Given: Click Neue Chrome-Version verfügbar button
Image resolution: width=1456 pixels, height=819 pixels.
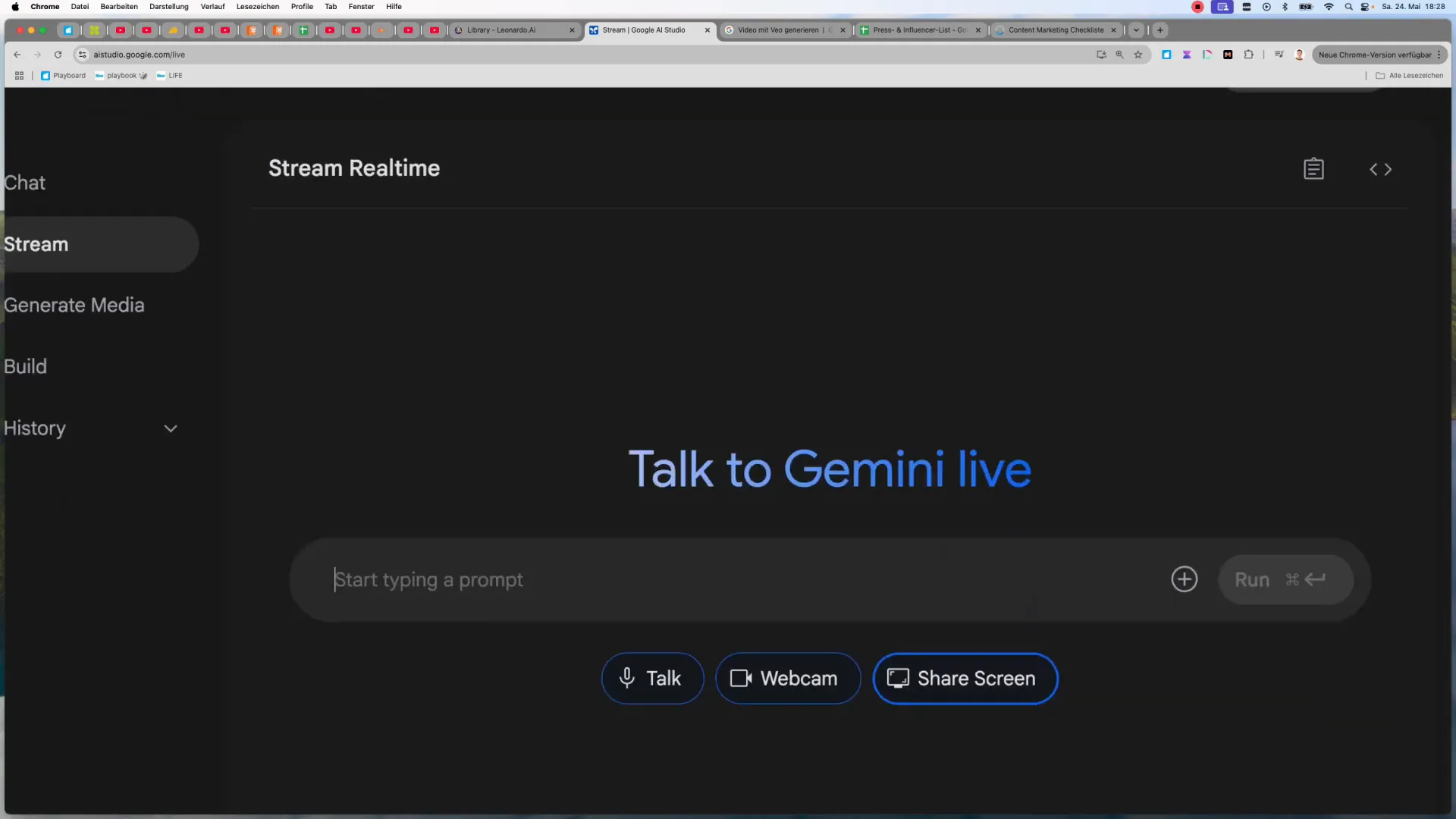Looking at the screenshot, I should 1379,55.
